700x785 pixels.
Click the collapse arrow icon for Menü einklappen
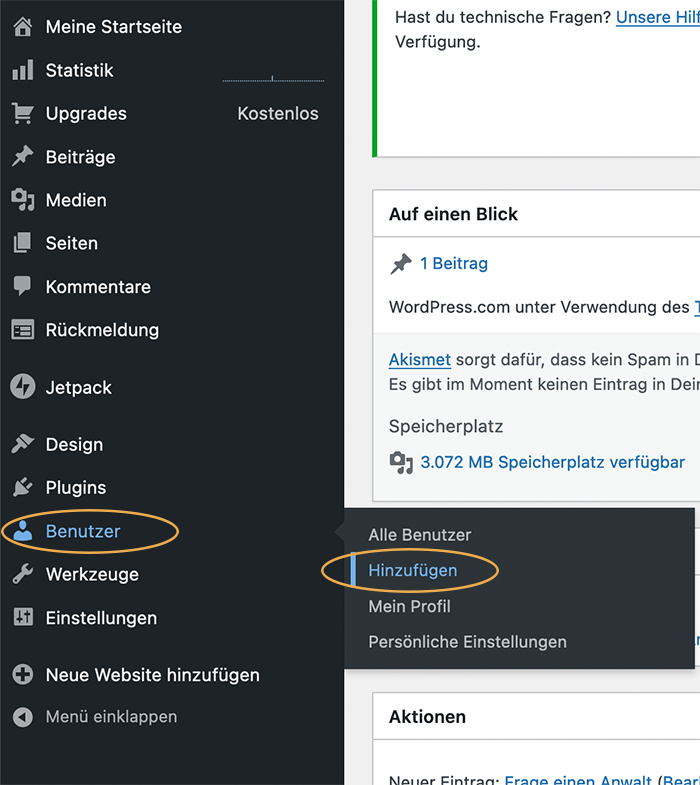(23, 717)
